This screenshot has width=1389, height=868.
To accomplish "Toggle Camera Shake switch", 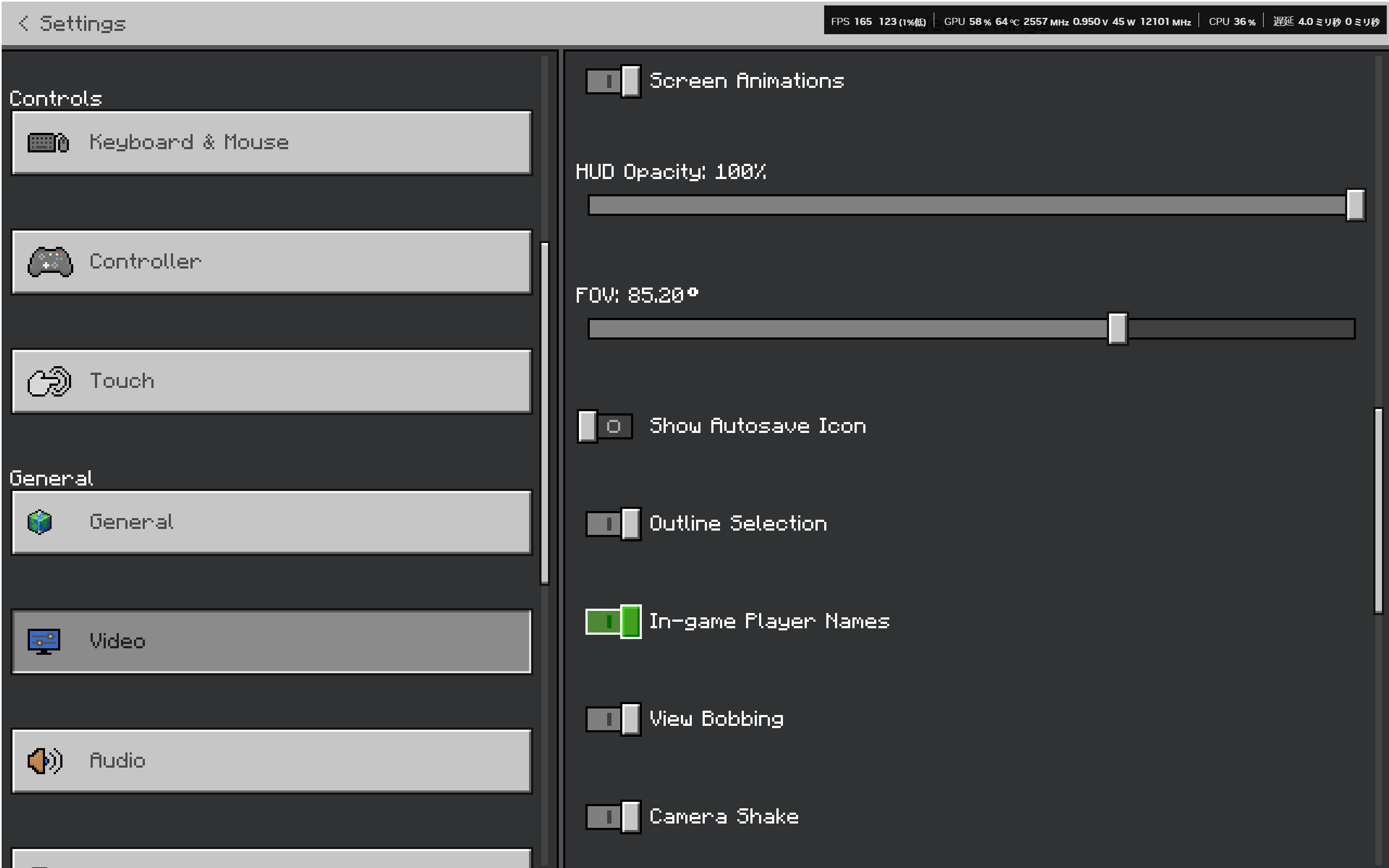I will [613, 816].
